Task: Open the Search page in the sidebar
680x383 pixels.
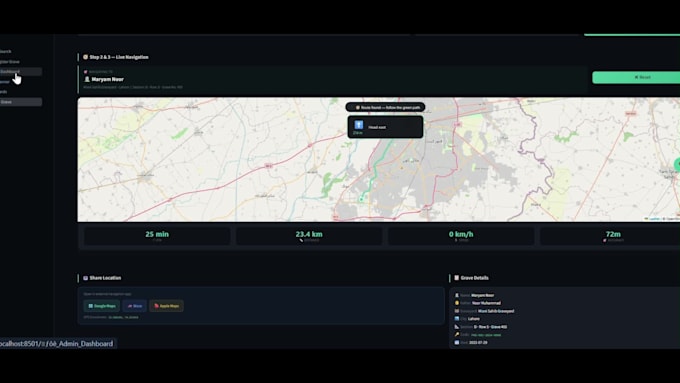Action: (x=6, y=51)
